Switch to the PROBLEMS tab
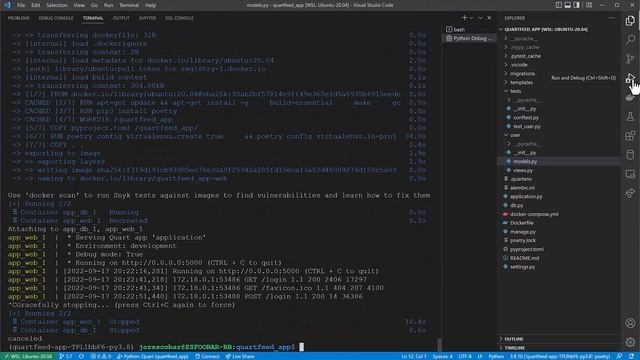 click(19, 18)
